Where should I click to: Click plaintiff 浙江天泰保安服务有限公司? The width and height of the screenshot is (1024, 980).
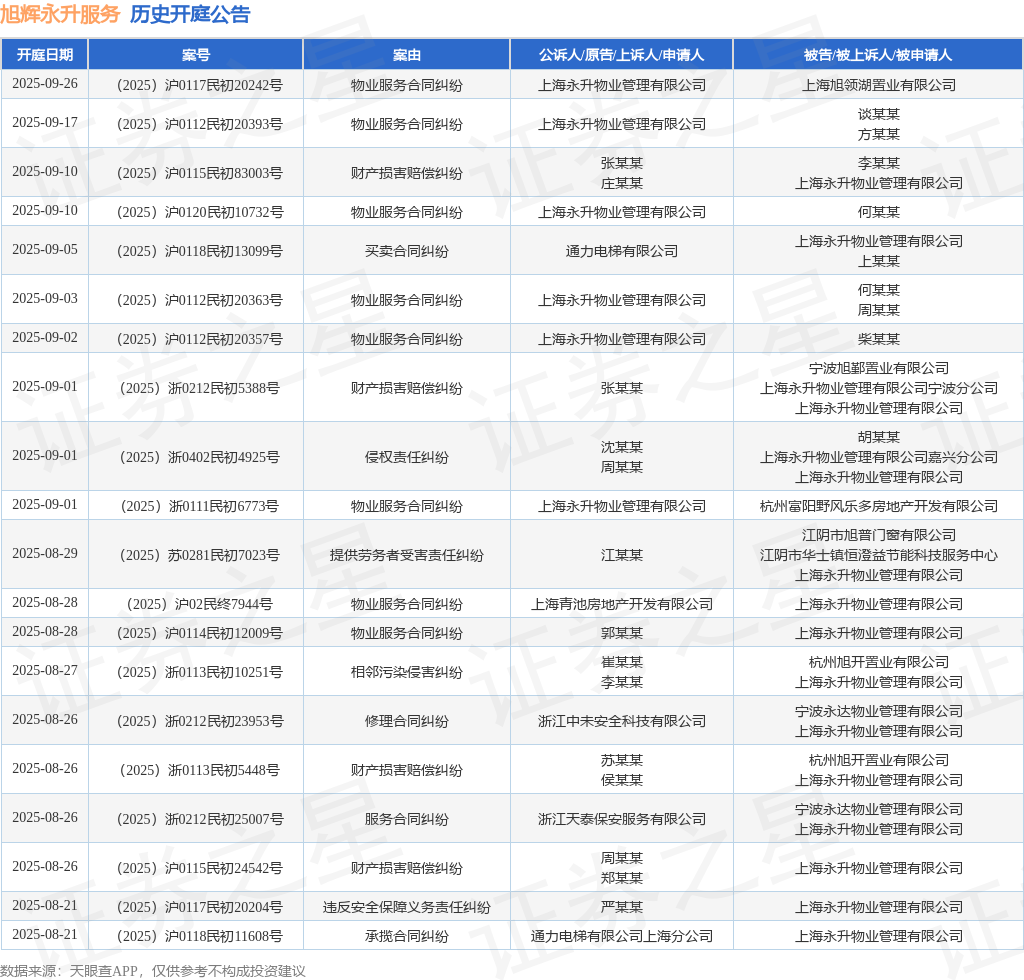(x=622, y=819)
